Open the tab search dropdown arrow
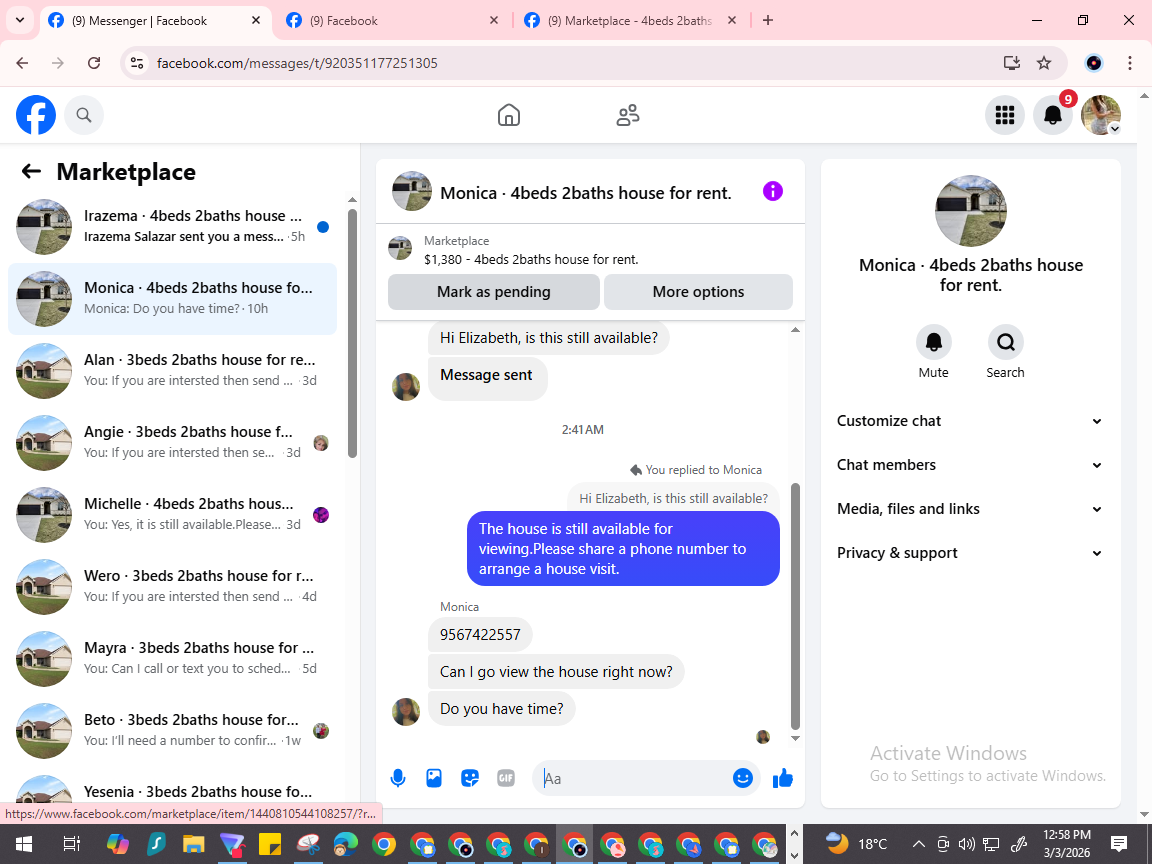Screen dimensions: 1152x864 tap(20, 21)
